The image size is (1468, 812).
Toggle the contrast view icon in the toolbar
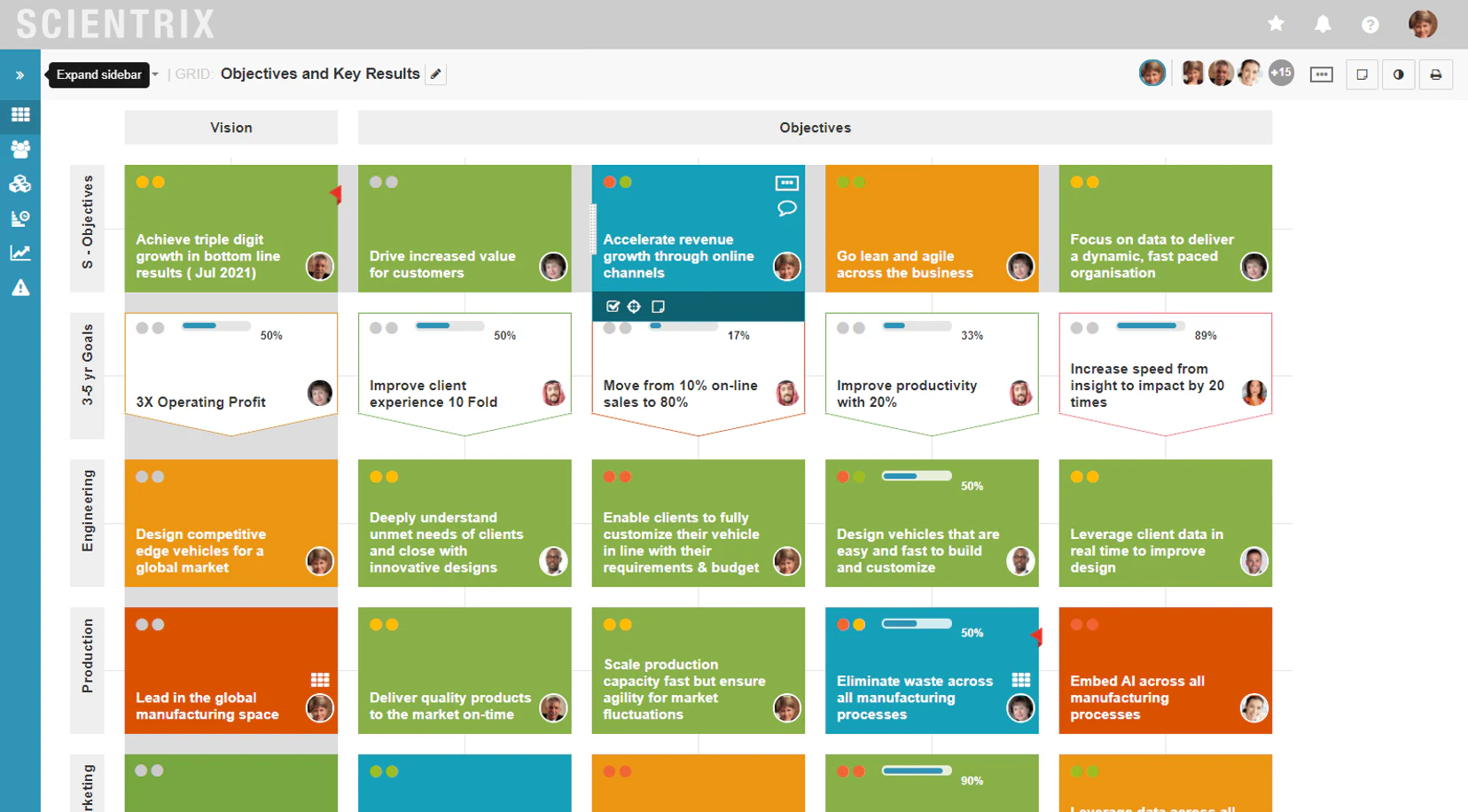point(1398,74)
